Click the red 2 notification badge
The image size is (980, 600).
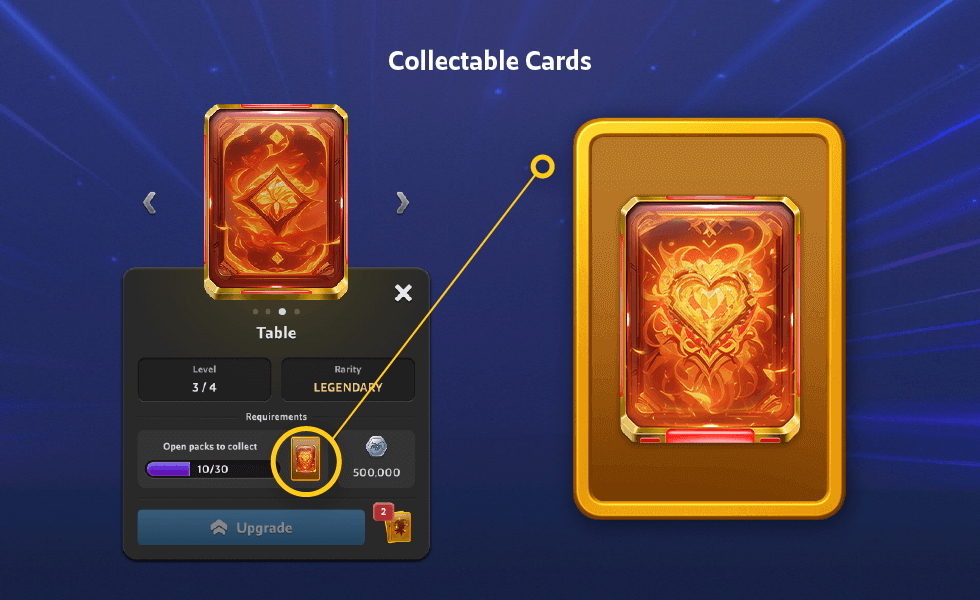pos(383,512)
